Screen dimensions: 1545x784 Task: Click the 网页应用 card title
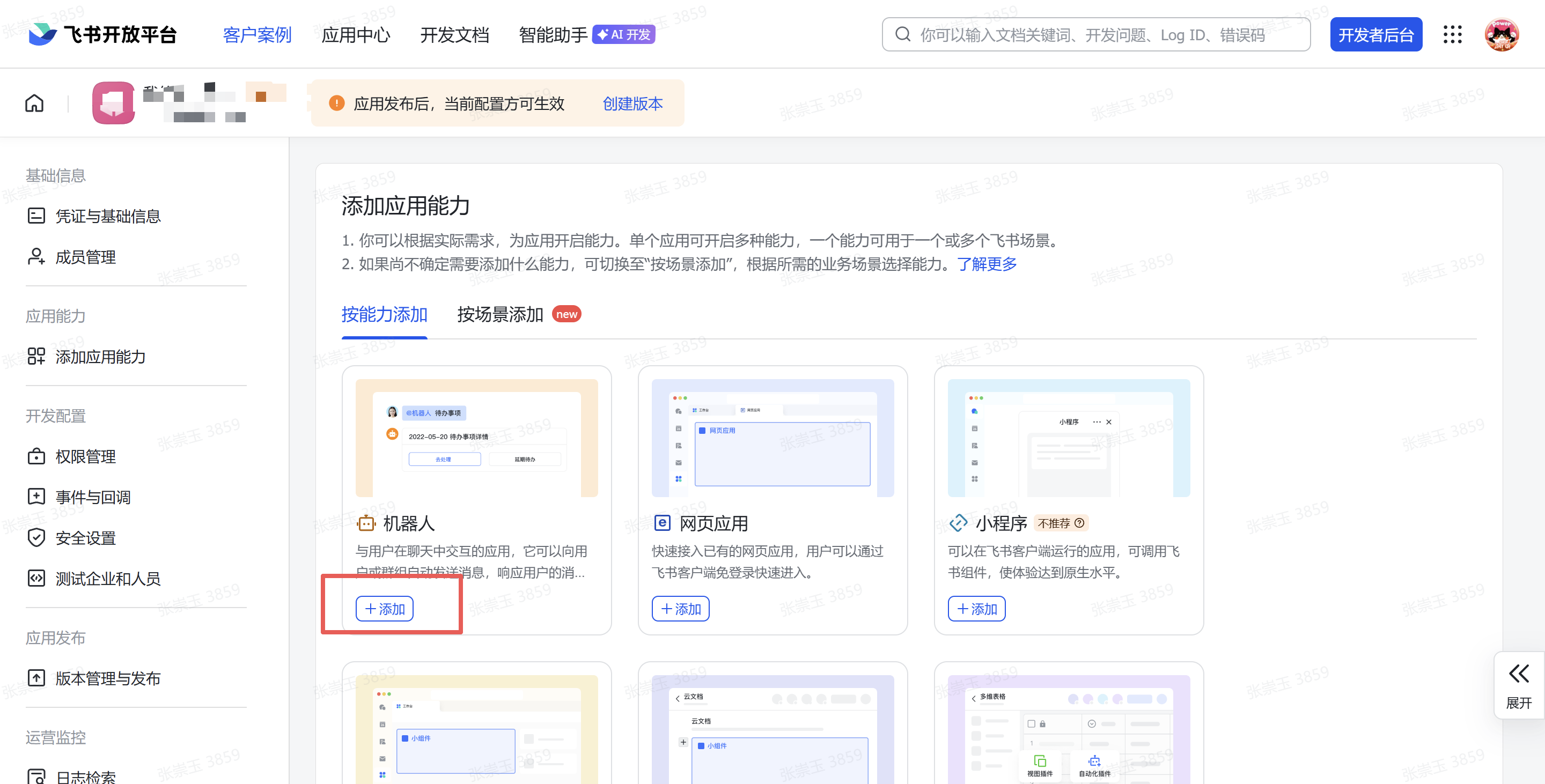click(713, 523)
